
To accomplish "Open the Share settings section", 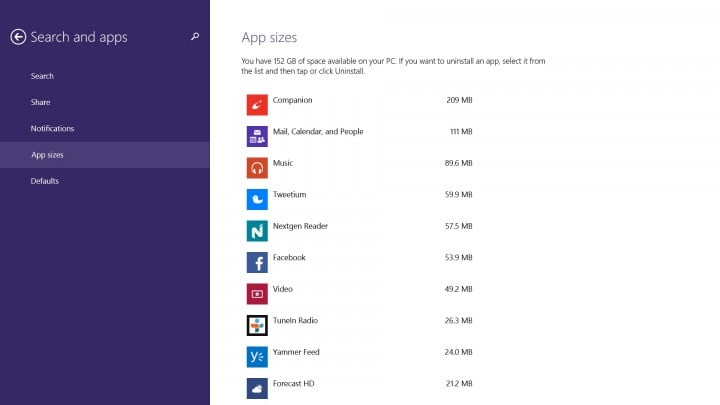I will pyautogui.click(x=105, y=102).
